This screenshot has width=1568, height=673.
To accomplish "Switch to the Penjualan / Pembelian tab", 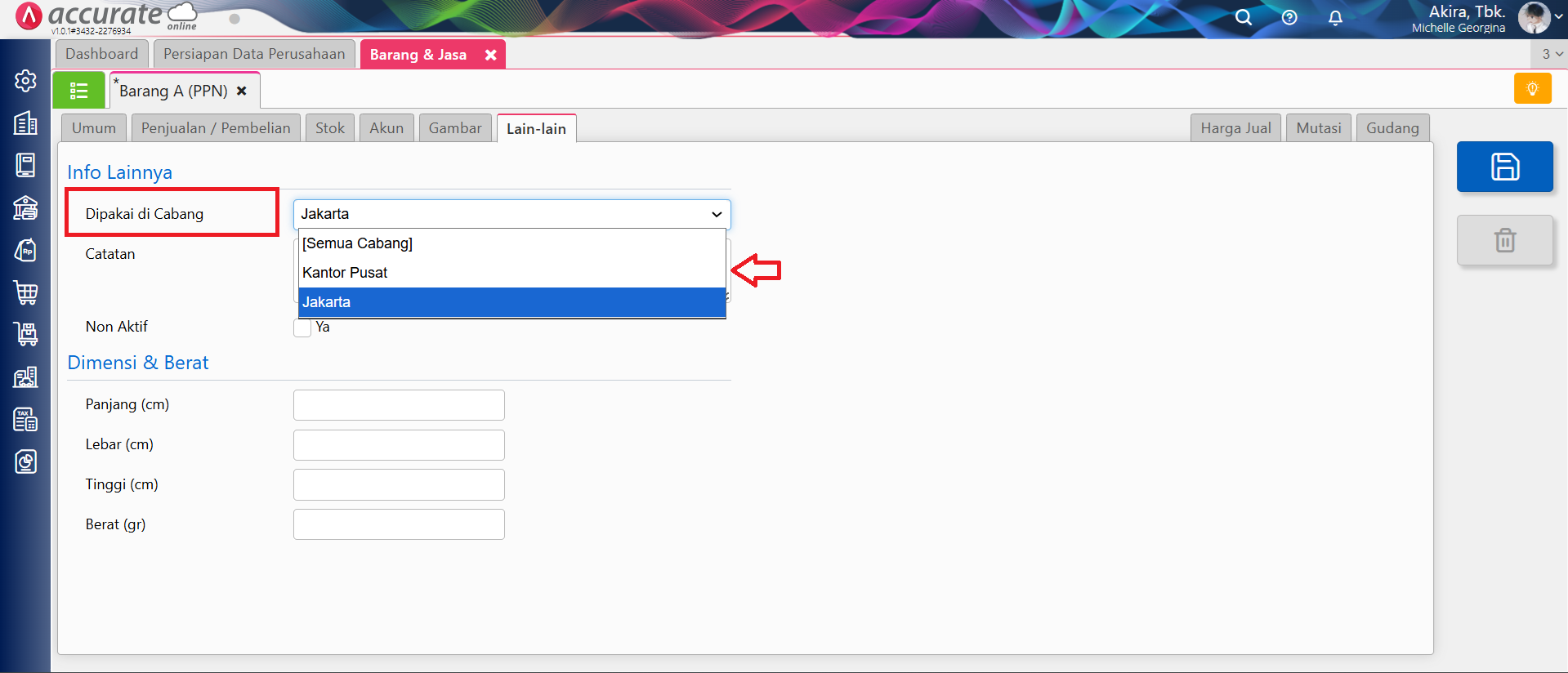I will [x=216, y=128].
